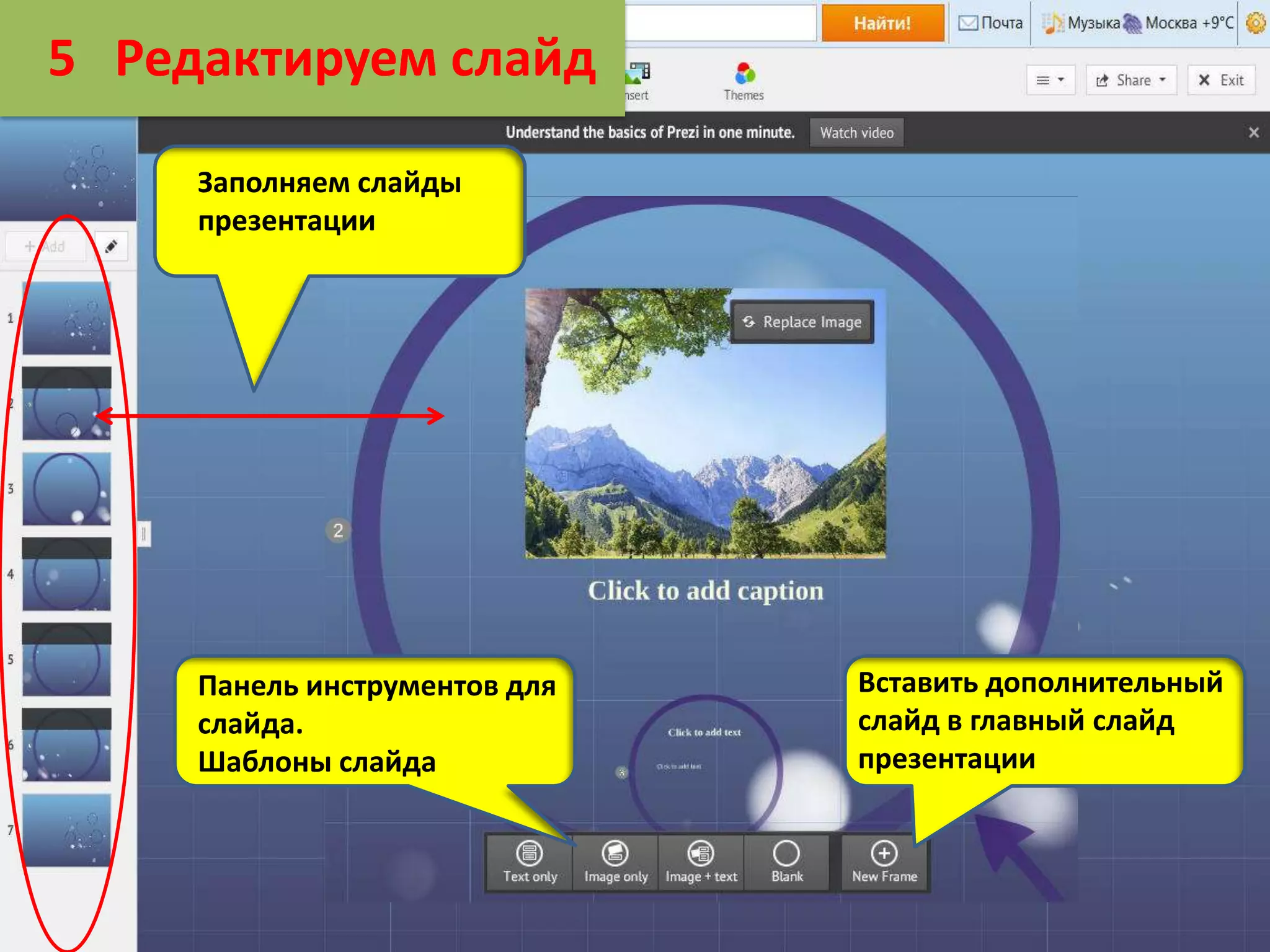Apply the Text only frame layout
The width and height of the screenshot is (1270, 952).
coord(530,862)
